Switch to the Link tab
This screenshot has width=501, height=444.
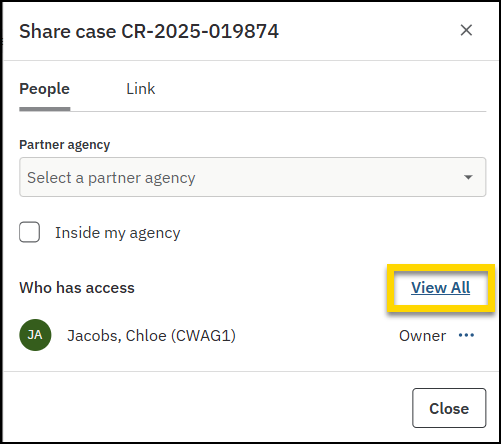(141, 89)
